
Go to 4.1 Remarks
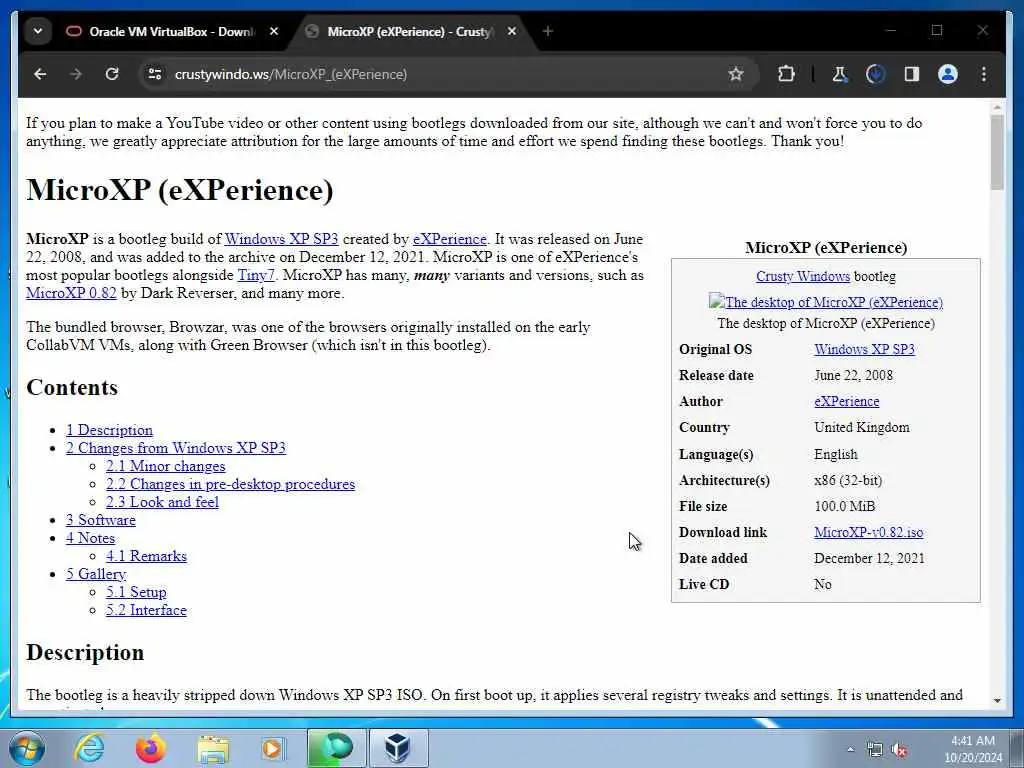pyautogui.click(x=146, y=556)
